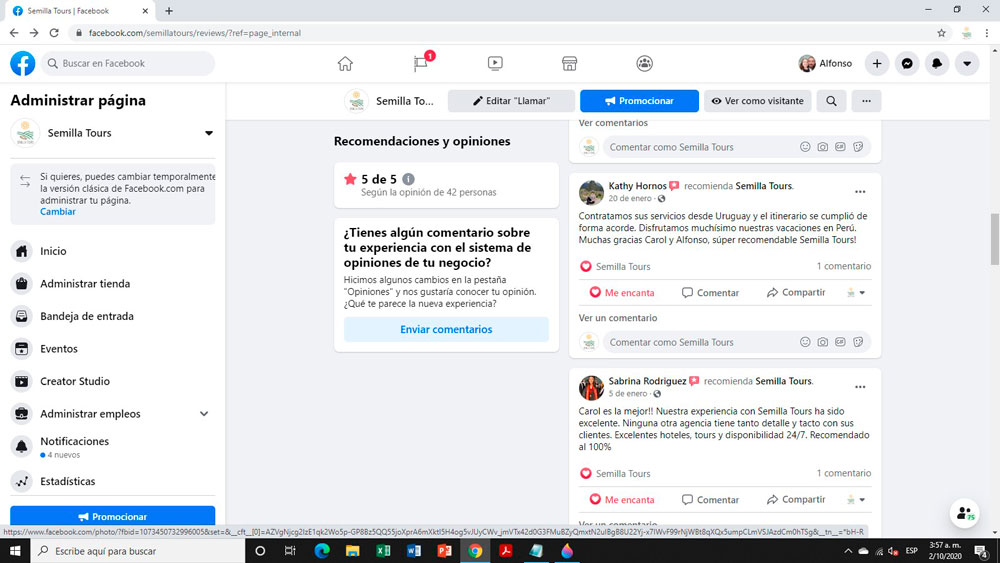Click the top Promocionar button
Viewport: 1000px width, 563px height.
coord(639,101)
